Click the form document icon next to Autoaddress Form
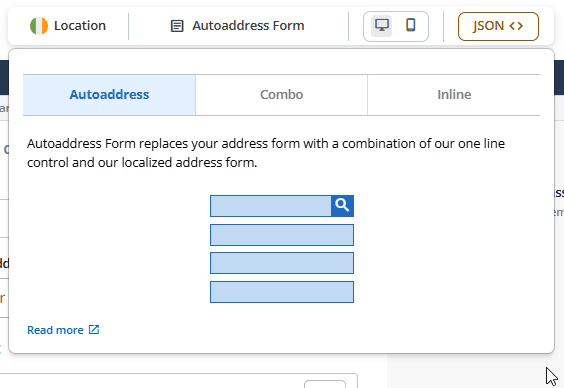Image resolution: width=564 pixels, height=388 pixels. pyautogui.click(x=177, y=26)
